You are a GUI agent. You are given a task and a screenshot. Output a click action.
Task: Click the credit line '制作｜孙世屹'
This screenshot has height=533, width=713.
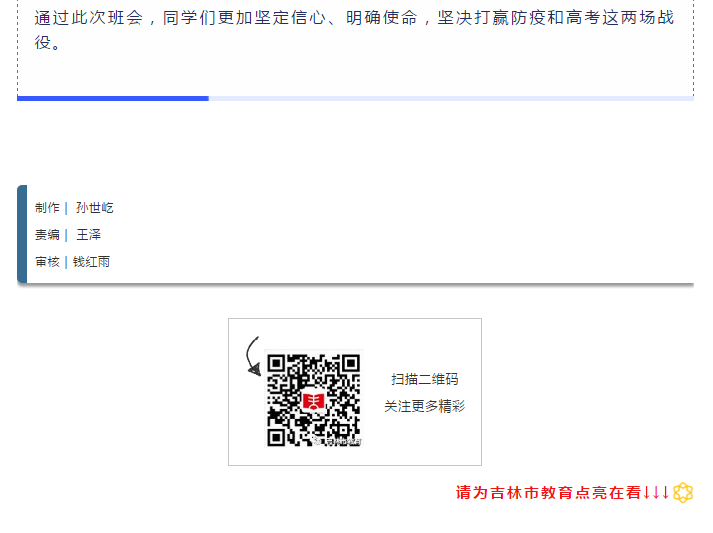[x=74, y=208]
